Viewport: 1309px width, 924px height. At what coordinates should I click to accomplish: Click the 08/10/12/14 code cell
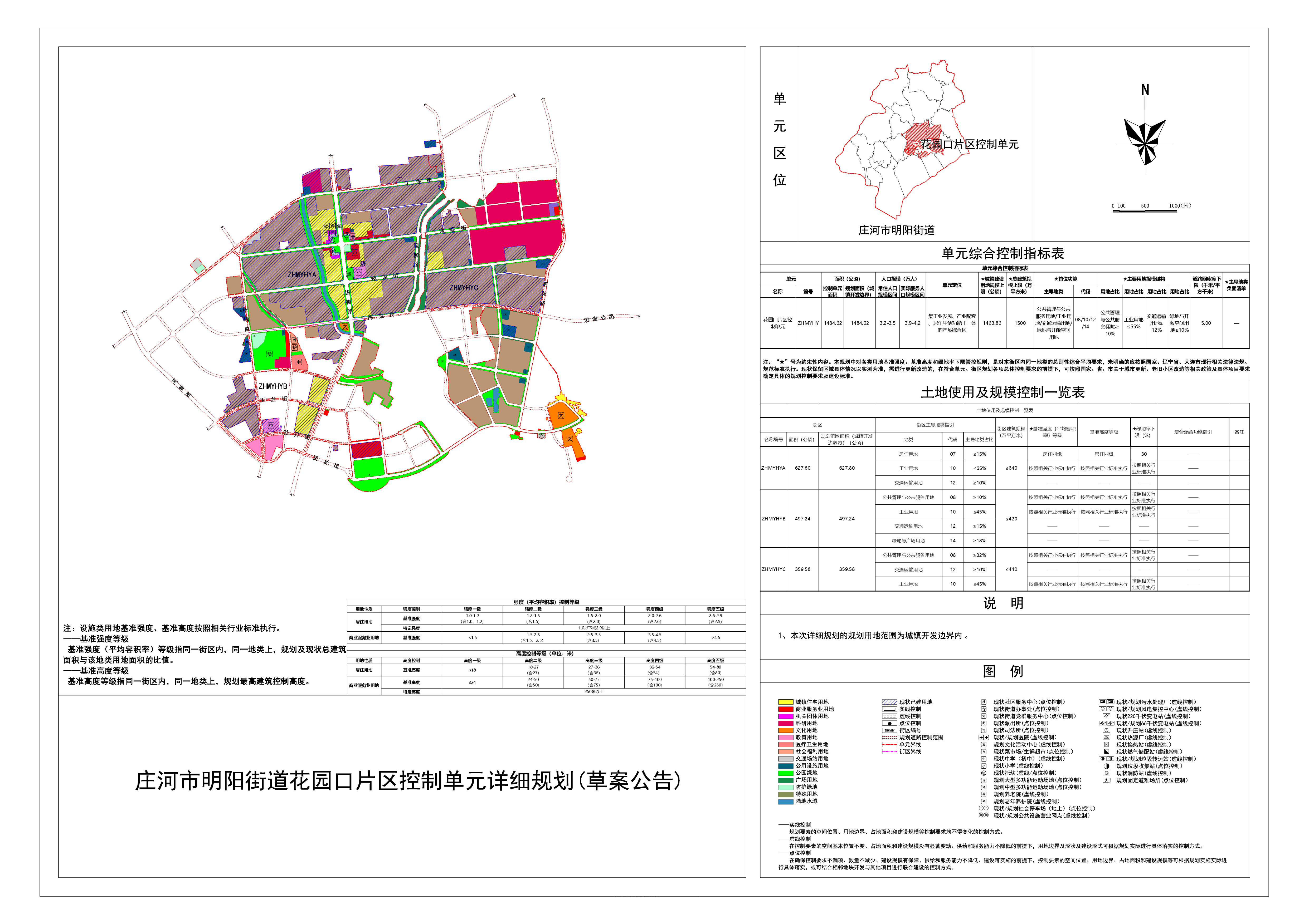(x=1085, y=323)
